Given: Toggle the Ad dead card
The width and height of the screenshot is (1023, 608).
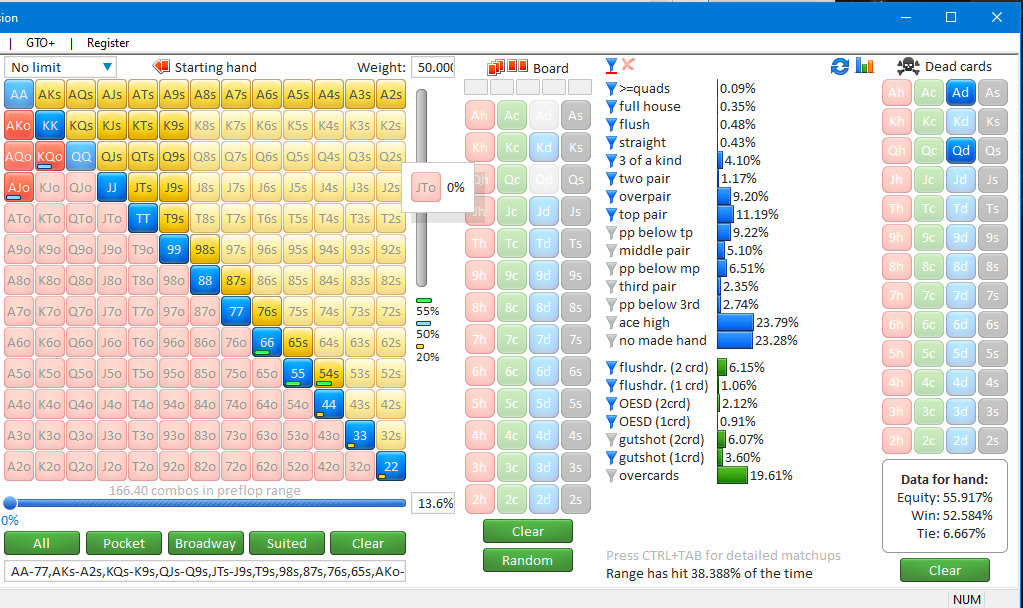Looking at the screenshot, I should tap(960, 93).
